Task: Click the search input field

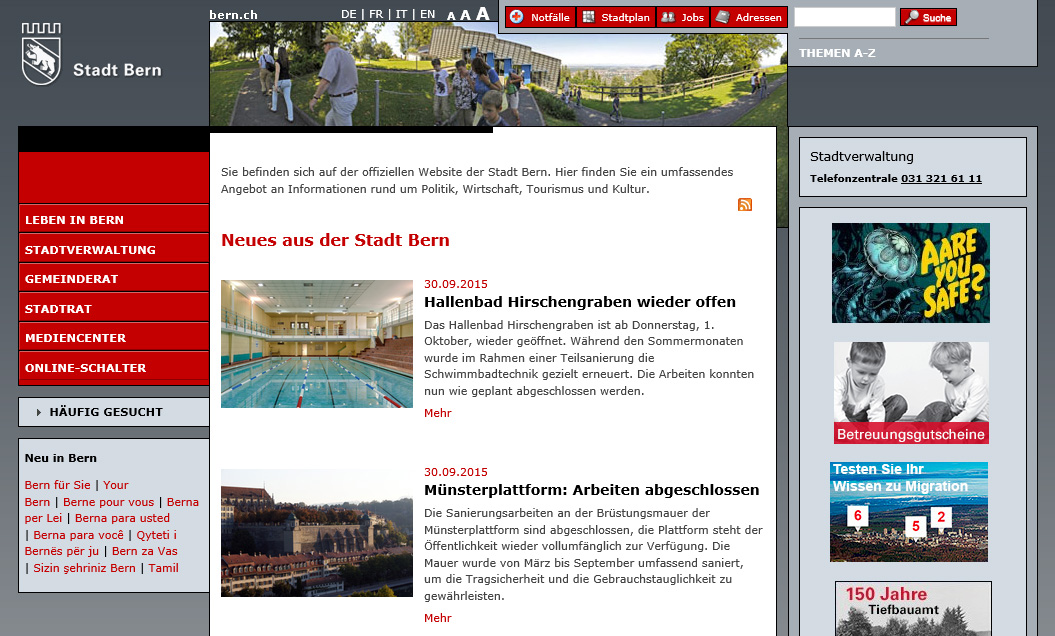Action: coord(845,17)
